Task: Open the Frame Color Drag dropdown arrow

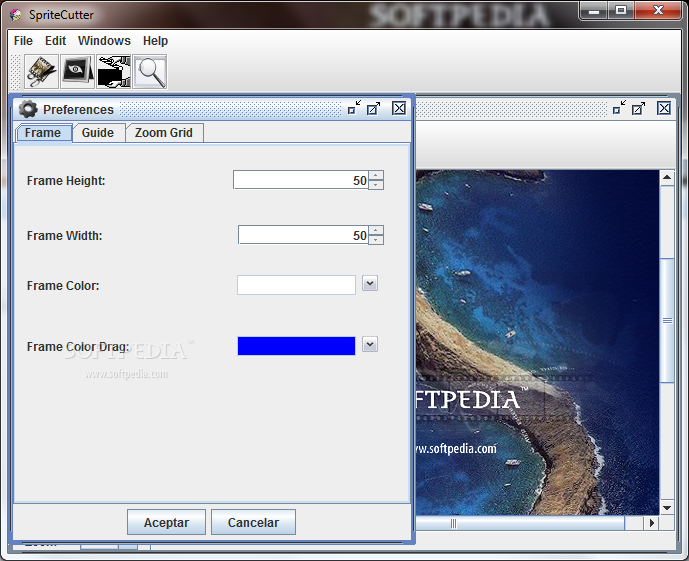Action: tap(370, 344)
